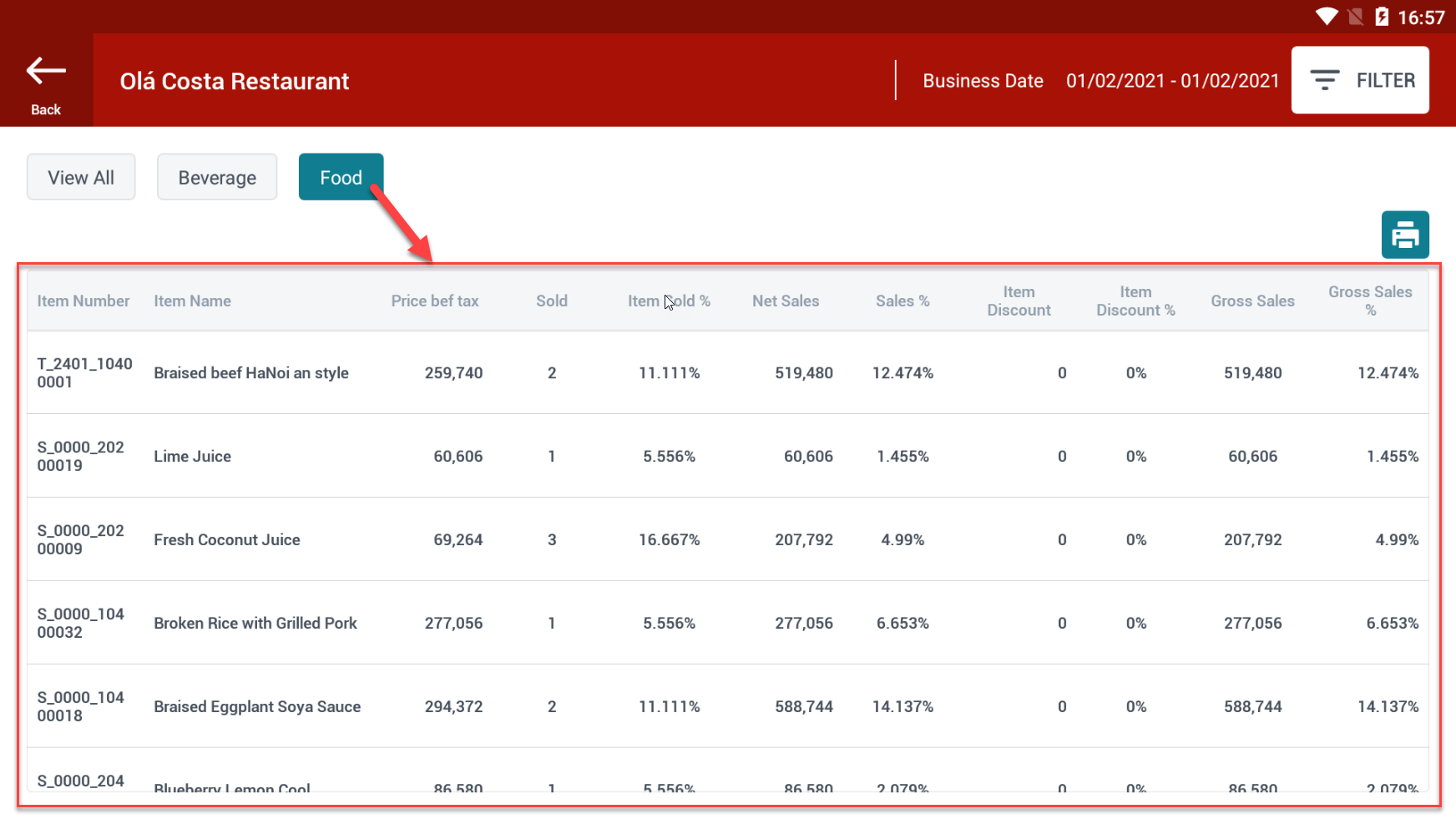Select Broken Rice with Grilled Pork row
Image resolution: width=1456 pixels, height=819 pixels.
click(x=255, y=624)
